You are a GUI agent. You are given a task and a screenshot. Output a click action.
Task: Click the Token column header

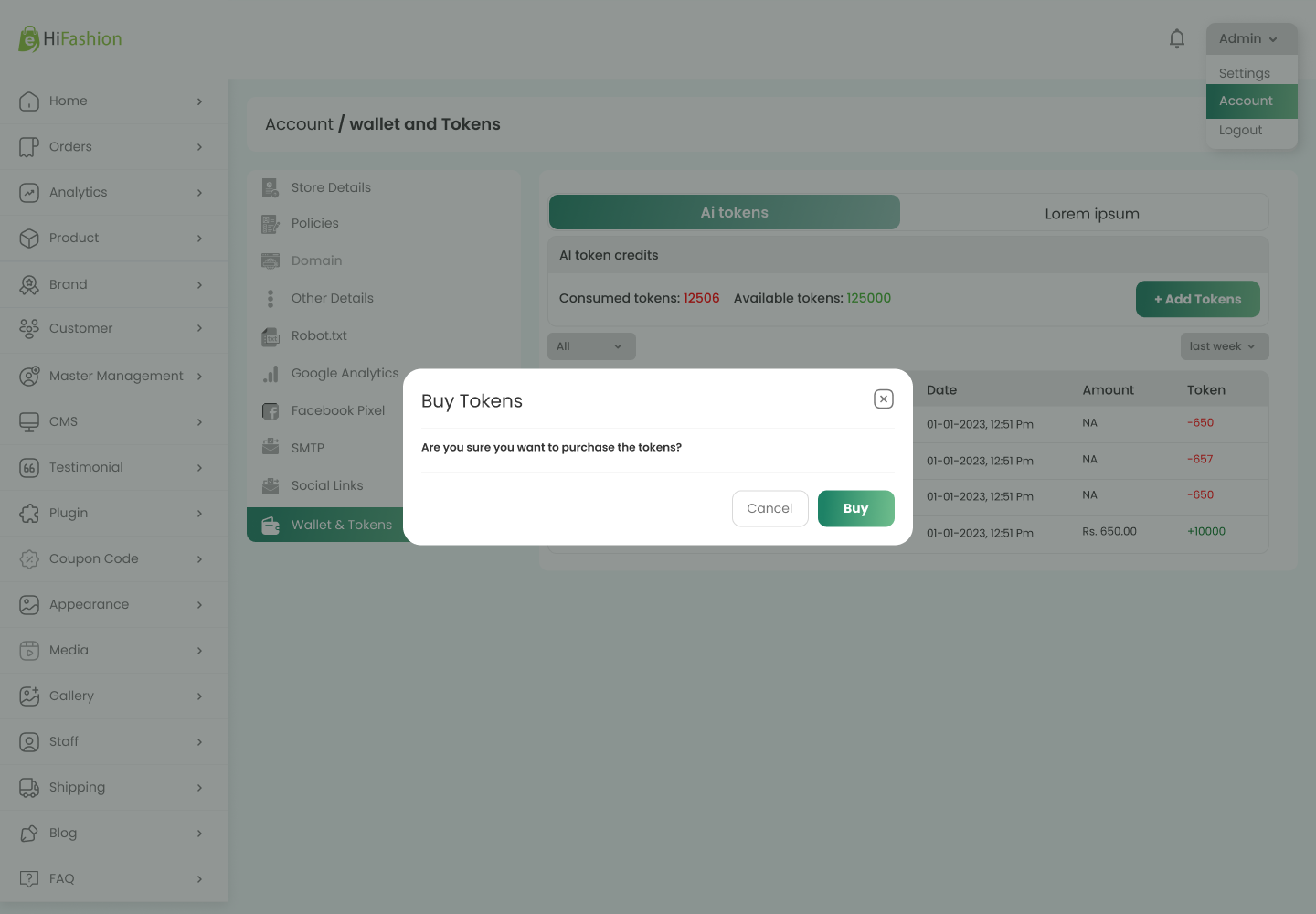(x=1206, y=390)
